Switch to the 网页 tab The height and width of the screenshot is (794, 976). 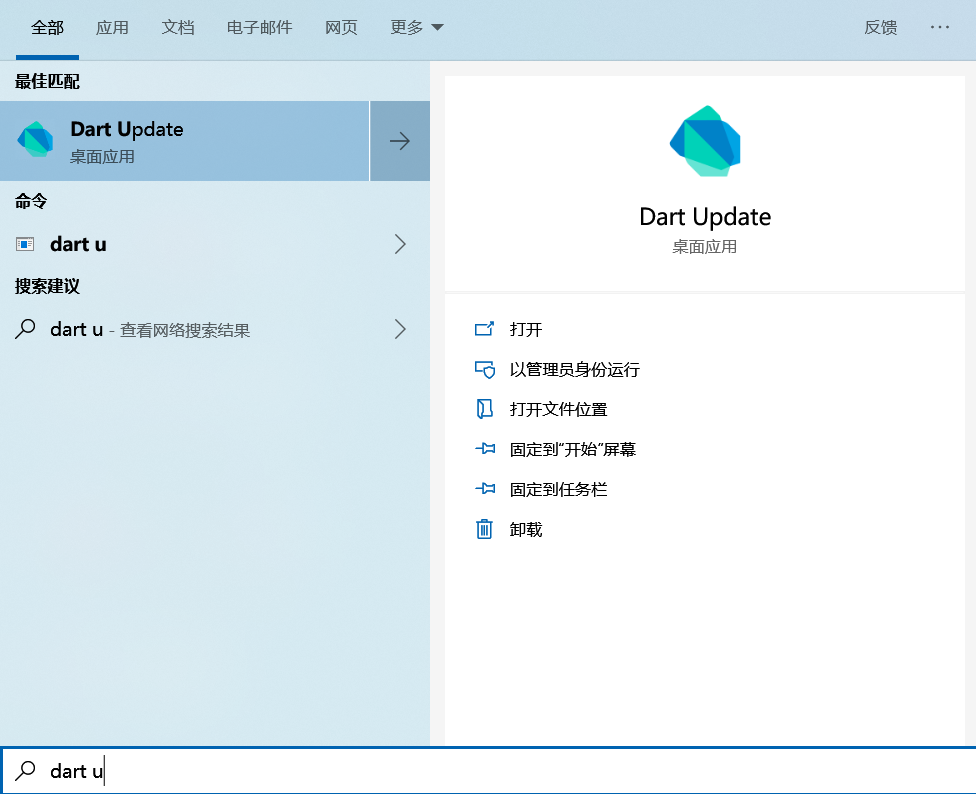[341, 27]
